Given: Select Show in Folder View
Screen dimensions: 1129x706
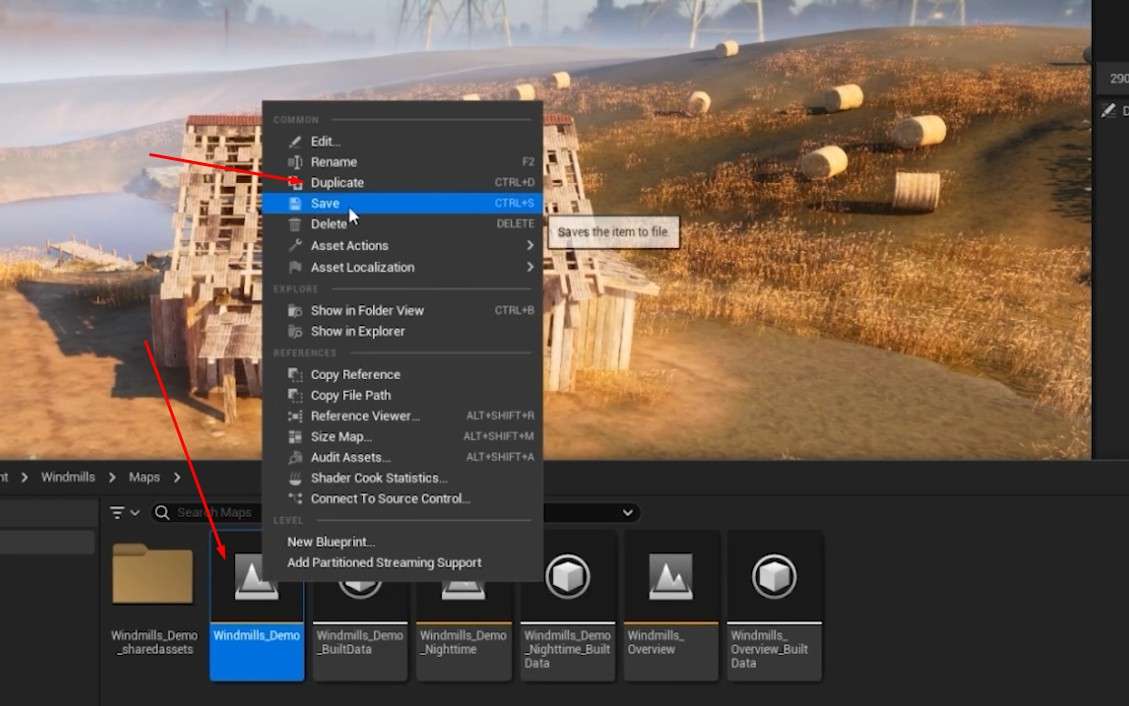Looking at the screenshot, I should 367,311.
